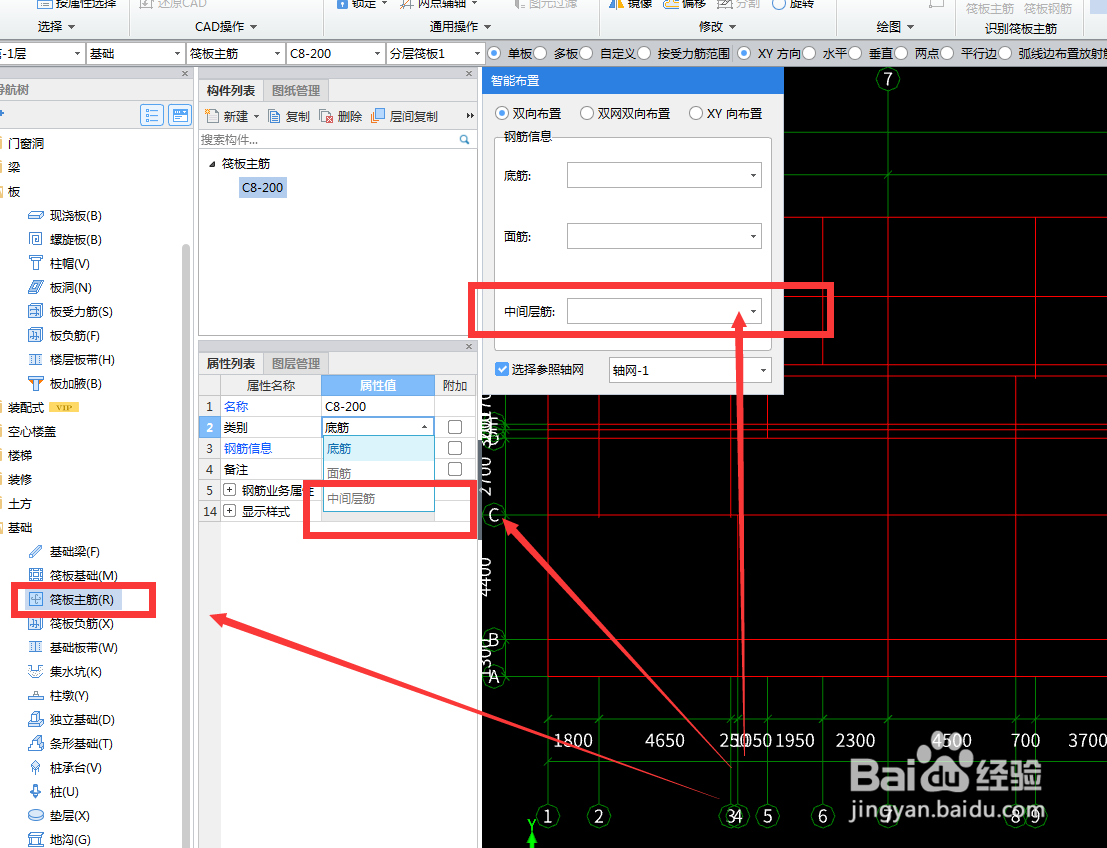
Task: Select 垫层(X) icon
Action: [x=35, y=816]
